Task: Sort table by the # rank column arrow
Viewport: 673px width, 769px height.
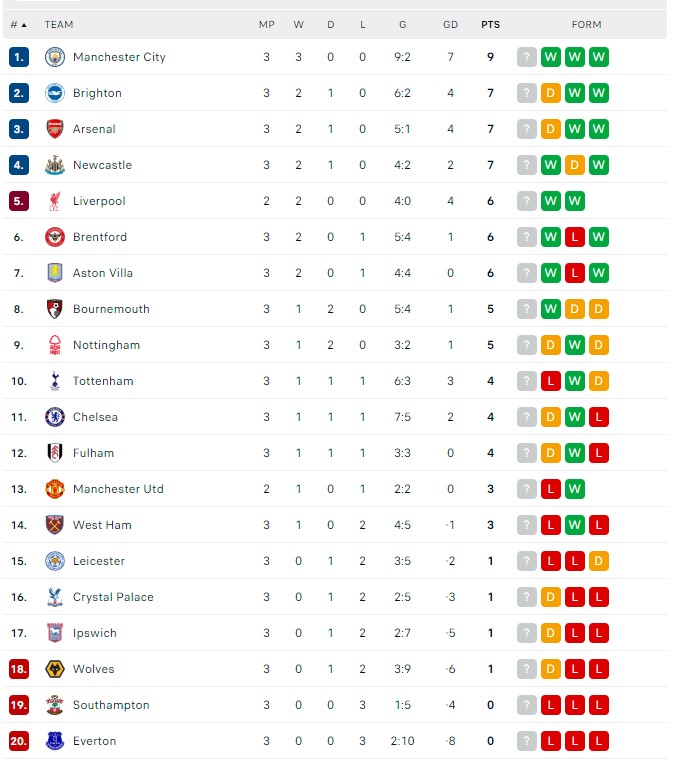Action: coord(24,25)
